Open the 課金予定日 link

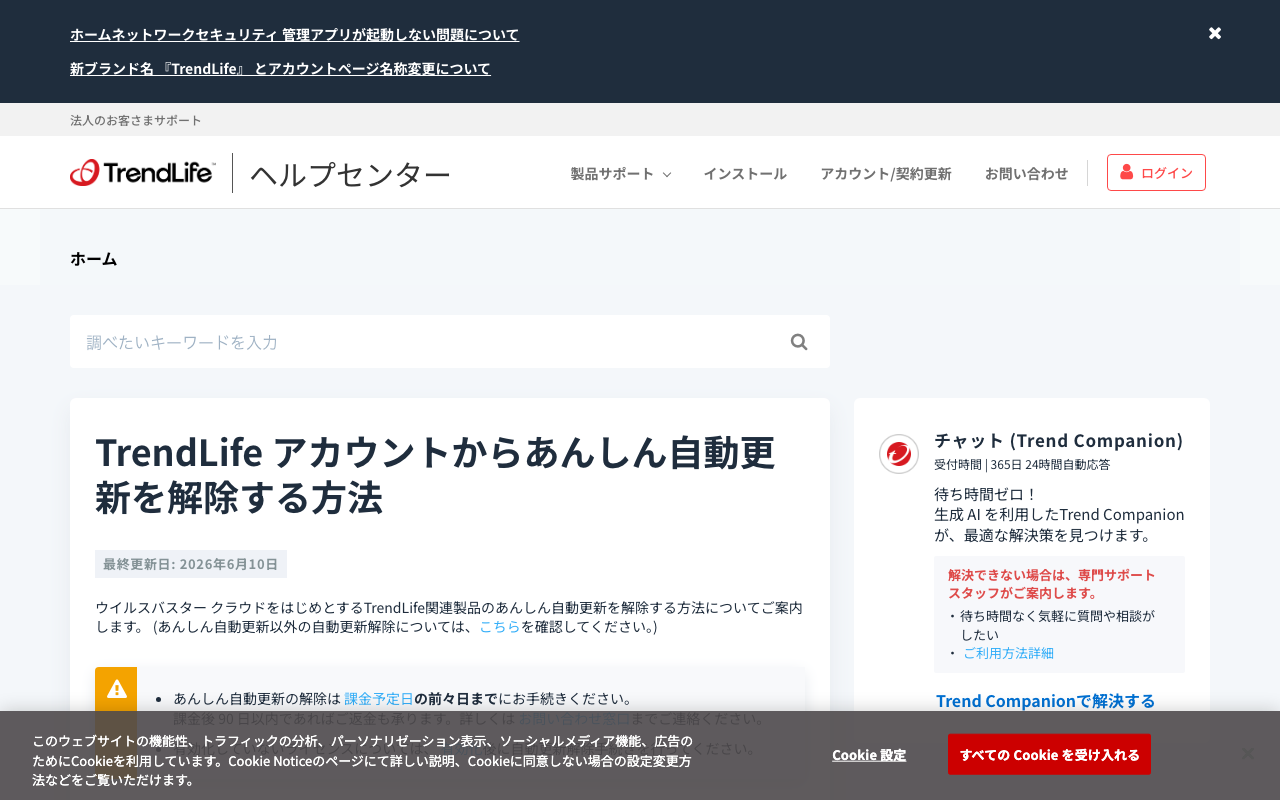pos(379,698)
